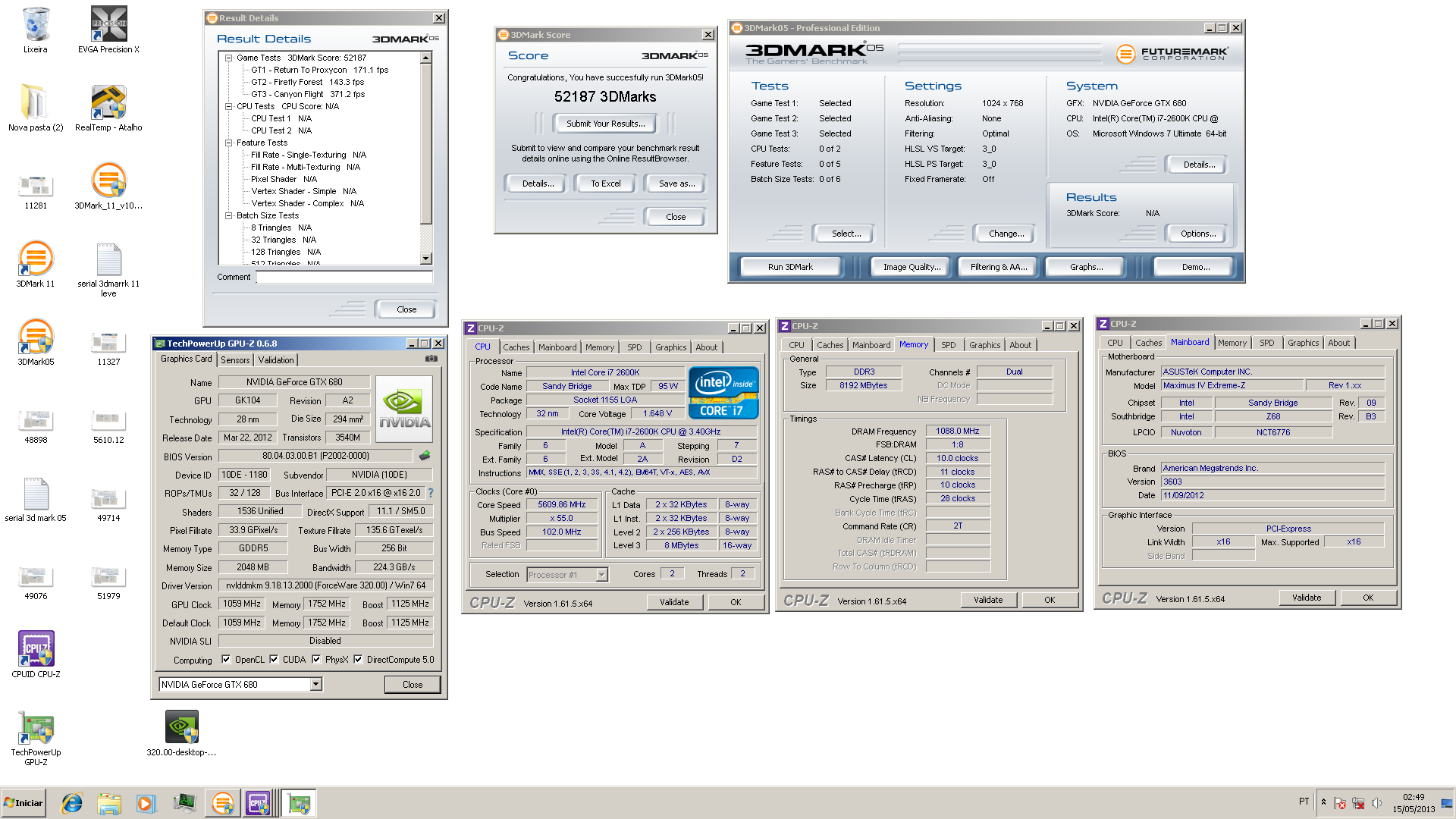Open 3DMark_11_v10 installer icon
Screen dimensions: 1456x819
click(x=108, y=187)
